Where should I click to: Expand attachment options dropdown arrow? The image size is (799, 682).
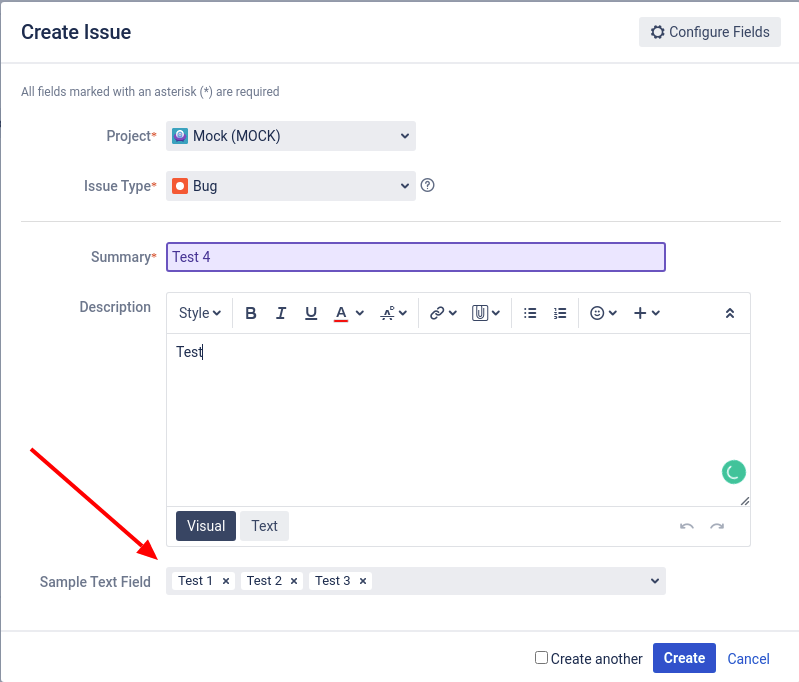(496, 313)
